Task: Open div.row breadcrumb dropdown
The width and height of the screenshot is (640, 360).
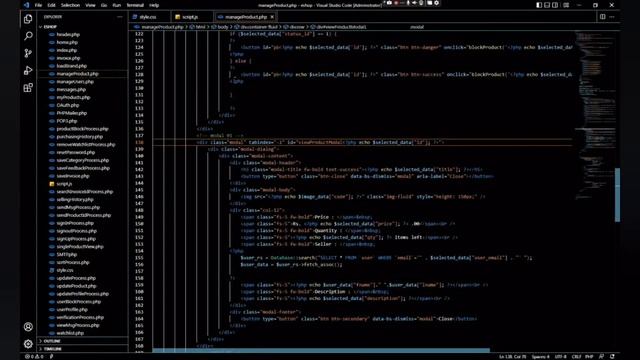Action: click(x=294, y=27)
